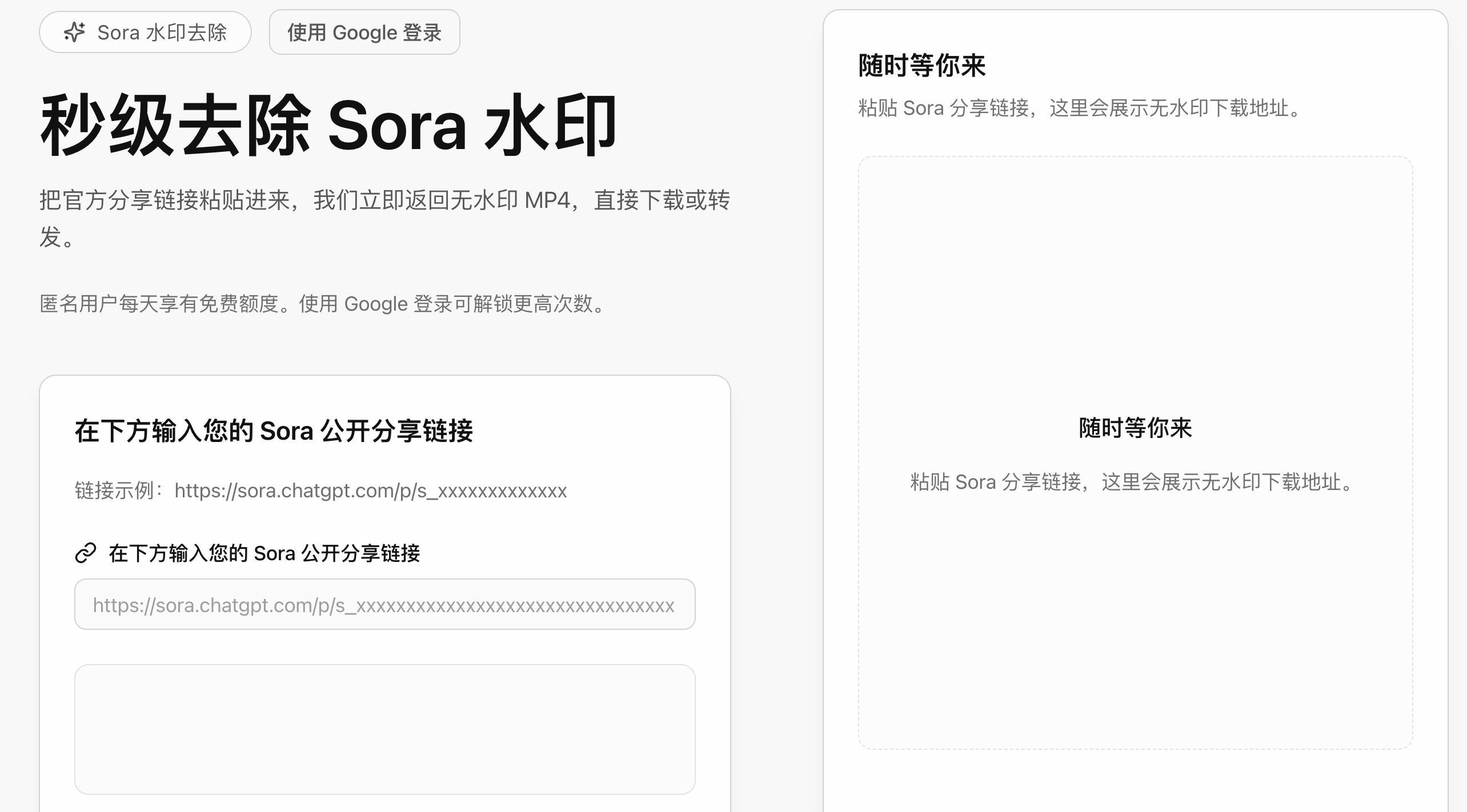Click empty upper area of the dashed result box

click(x=1135, y=274)
